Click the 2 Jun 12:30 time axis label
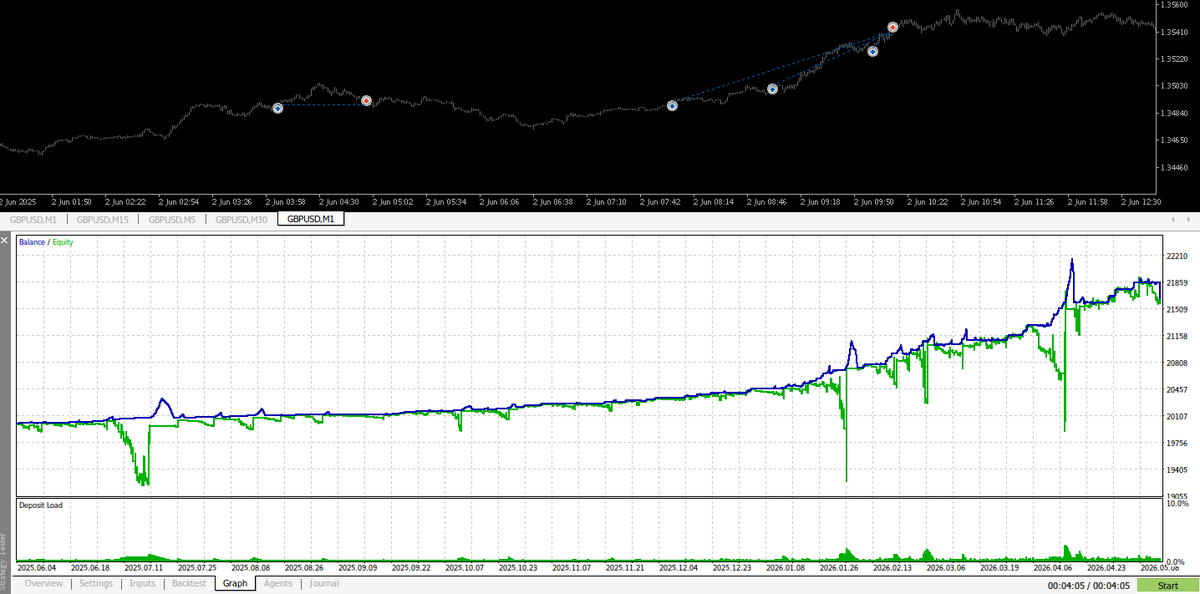The image size is (1200, 594). 1140,202
